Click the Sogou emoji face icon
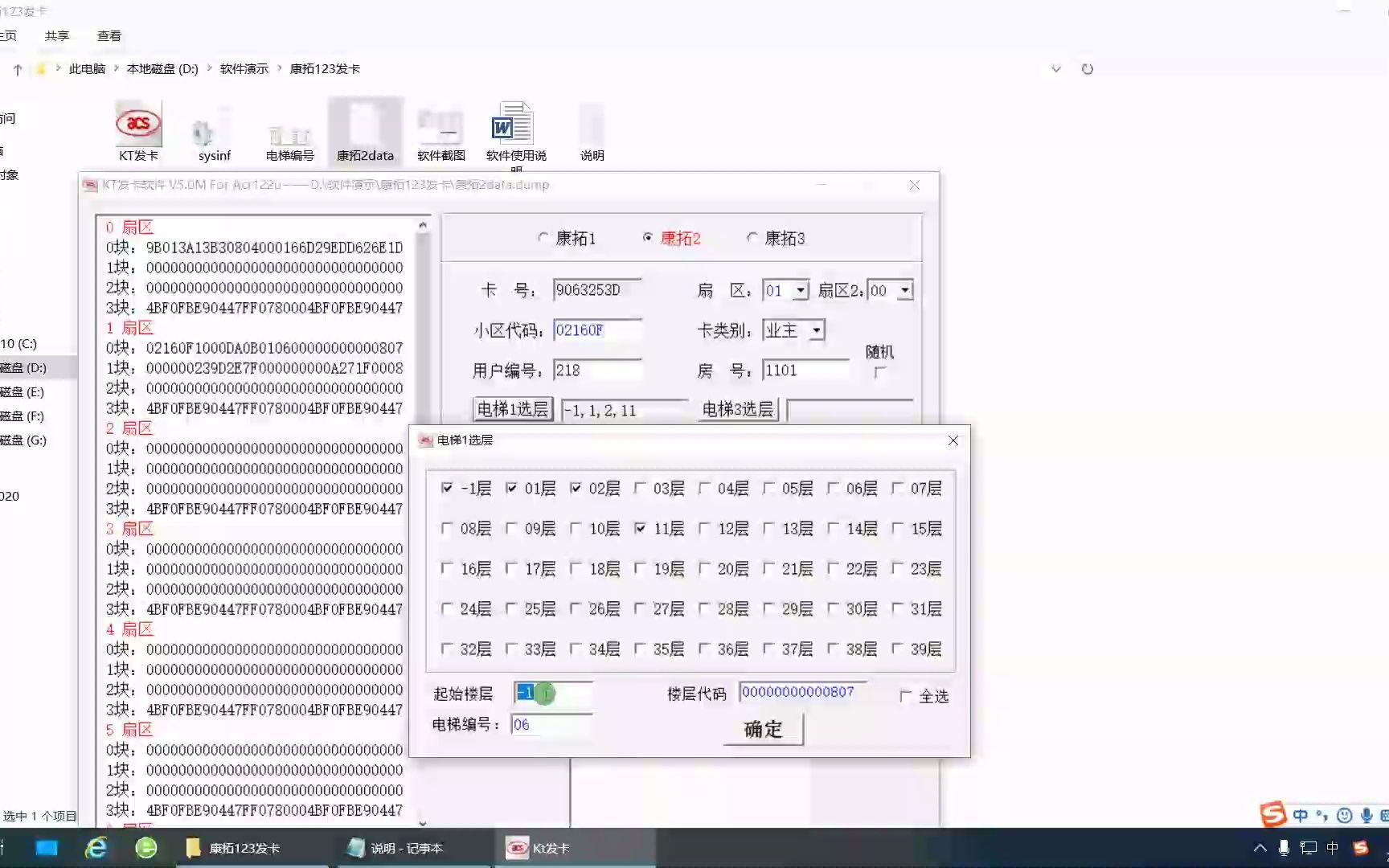Viewport: 1389px width, 868px height. click(1344, 816)
